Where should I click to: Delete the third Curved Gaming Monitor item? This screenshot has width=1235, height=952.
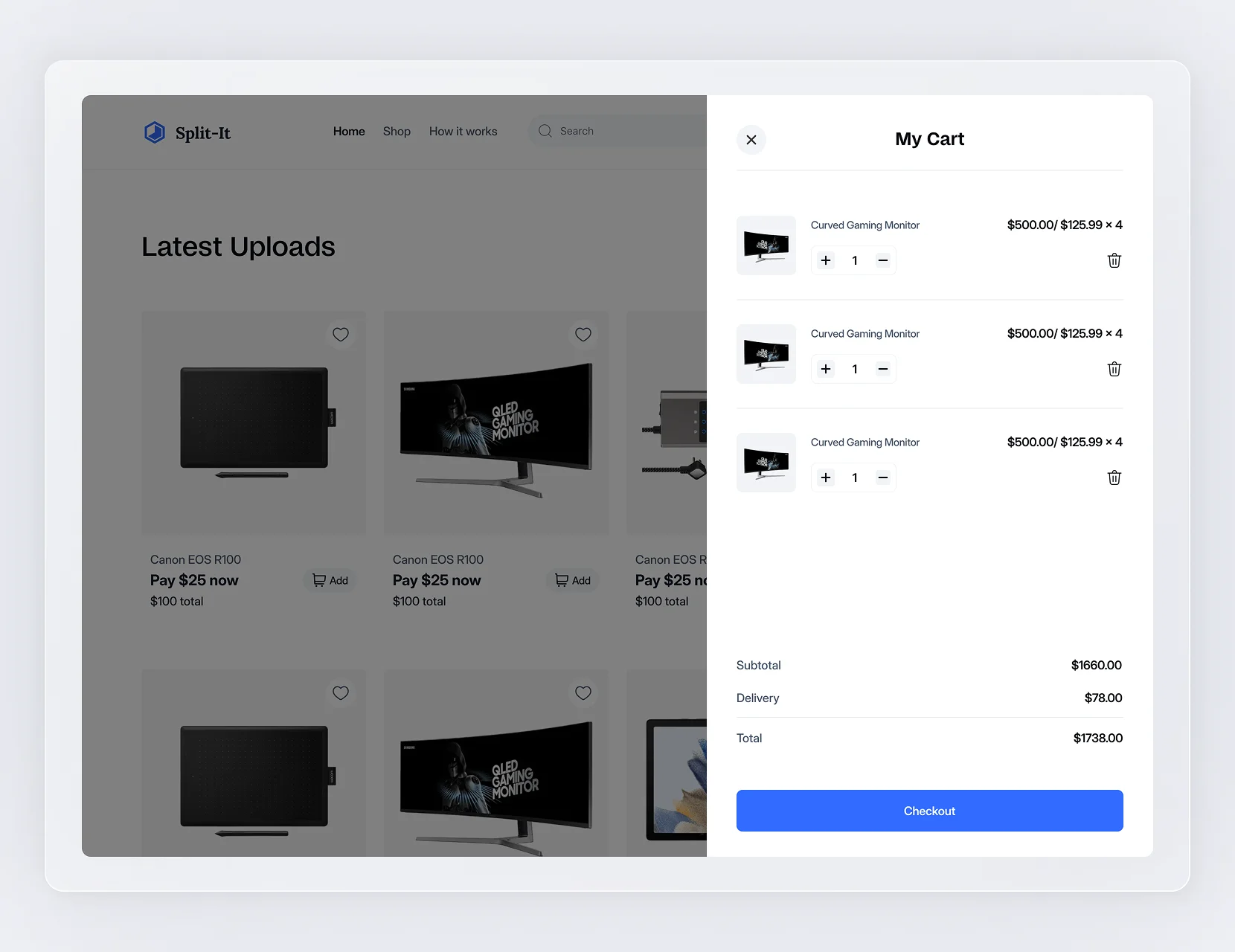pyautogui.click(x=1114, y=477)
